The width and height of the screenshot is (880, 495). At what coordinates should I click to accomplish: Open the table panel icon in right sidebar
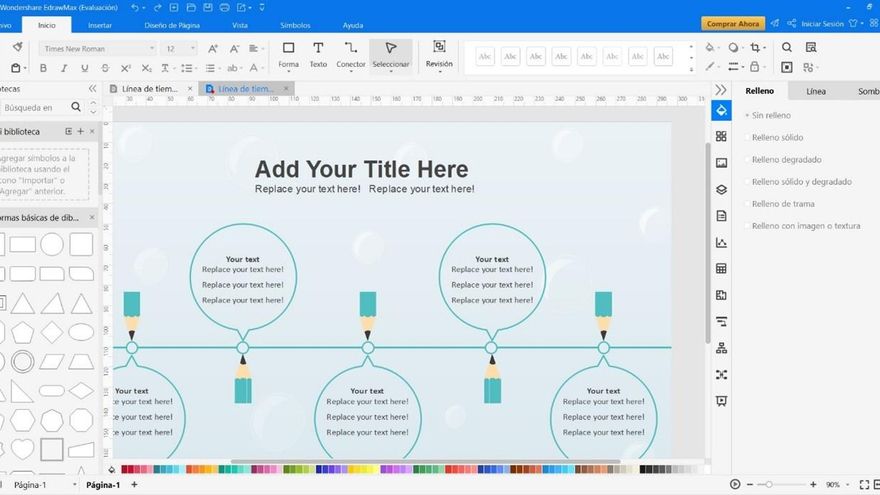click(721, 269)
